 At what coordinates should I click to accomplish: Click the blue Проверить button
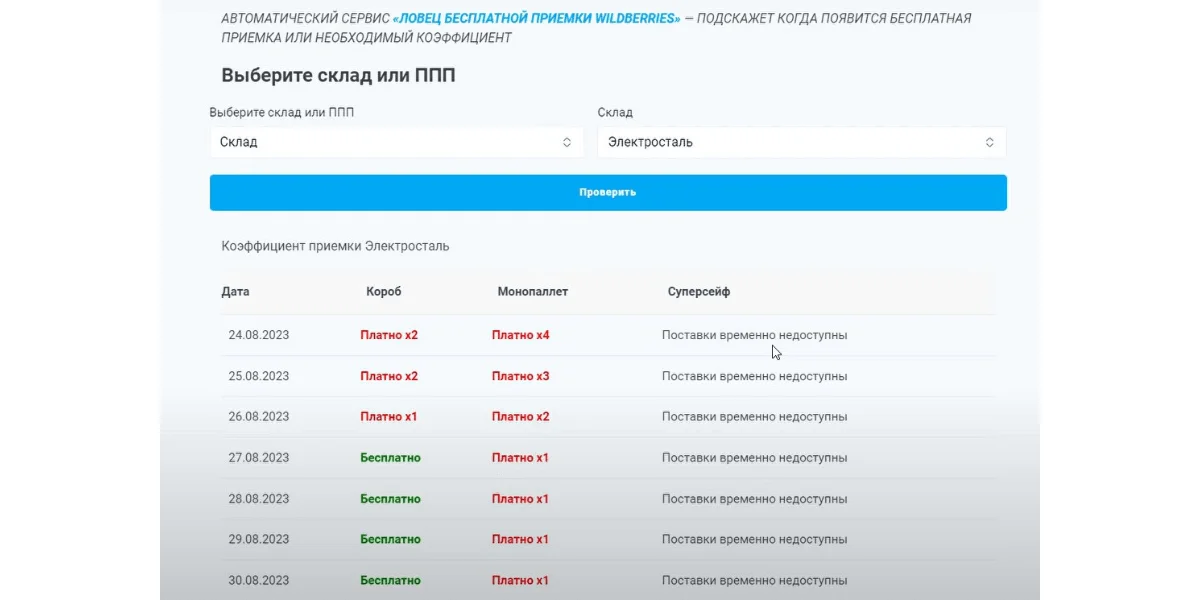607,192
